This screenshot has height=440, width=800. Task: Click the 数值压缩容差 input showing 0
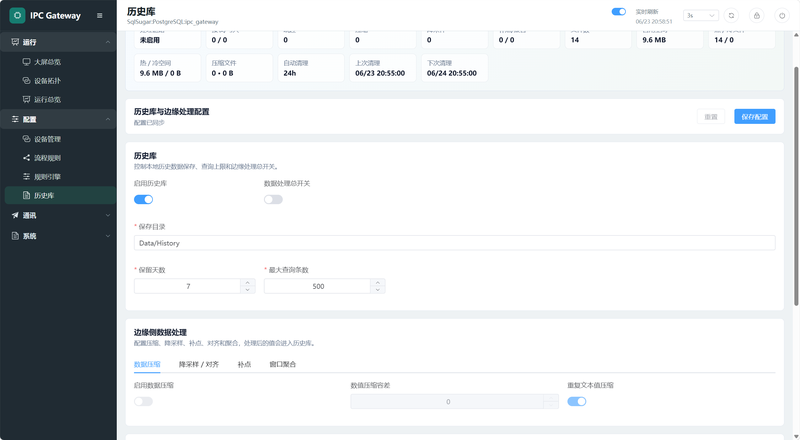click(x=447, y=402)
